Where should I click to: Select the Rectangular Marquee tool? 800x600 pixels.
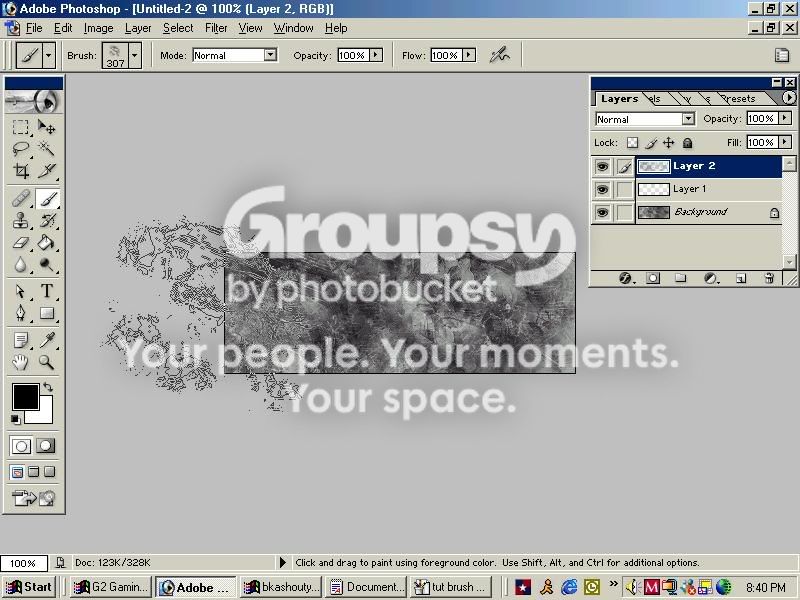[20, 127]
